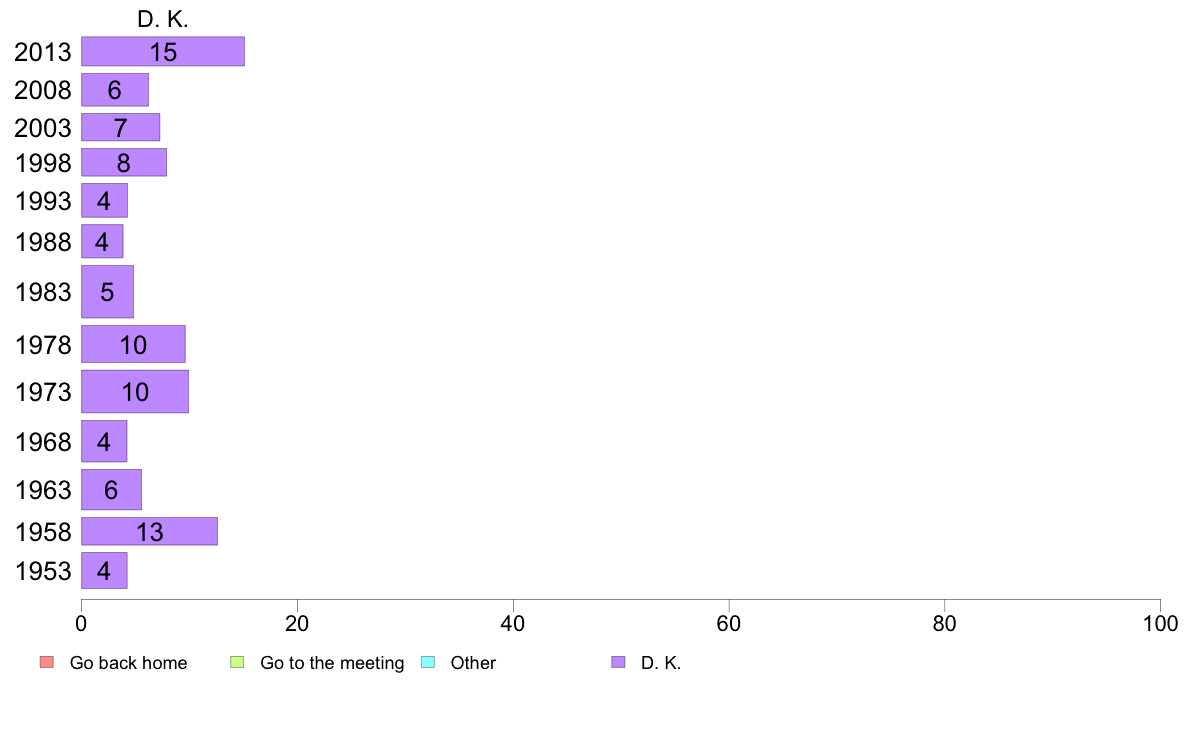Click the purple D. K. legend swatch

618,662
